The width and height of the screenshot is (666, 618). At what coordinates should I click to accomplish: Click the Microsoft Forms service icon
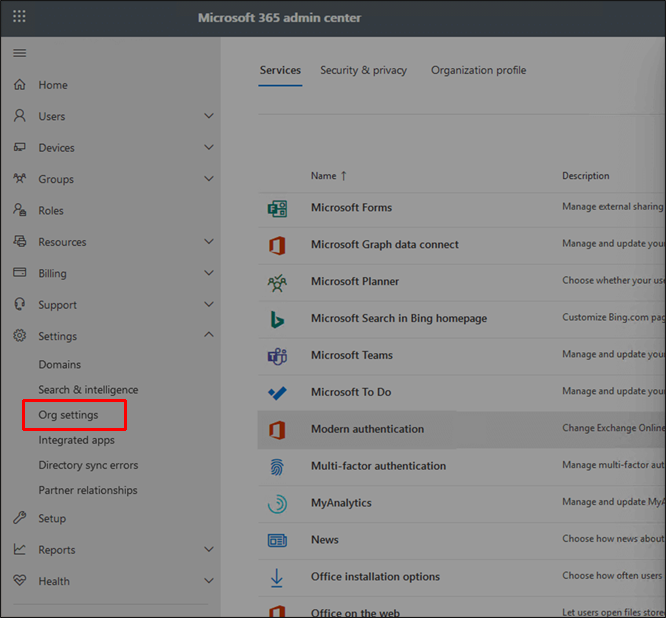[277, 208]
